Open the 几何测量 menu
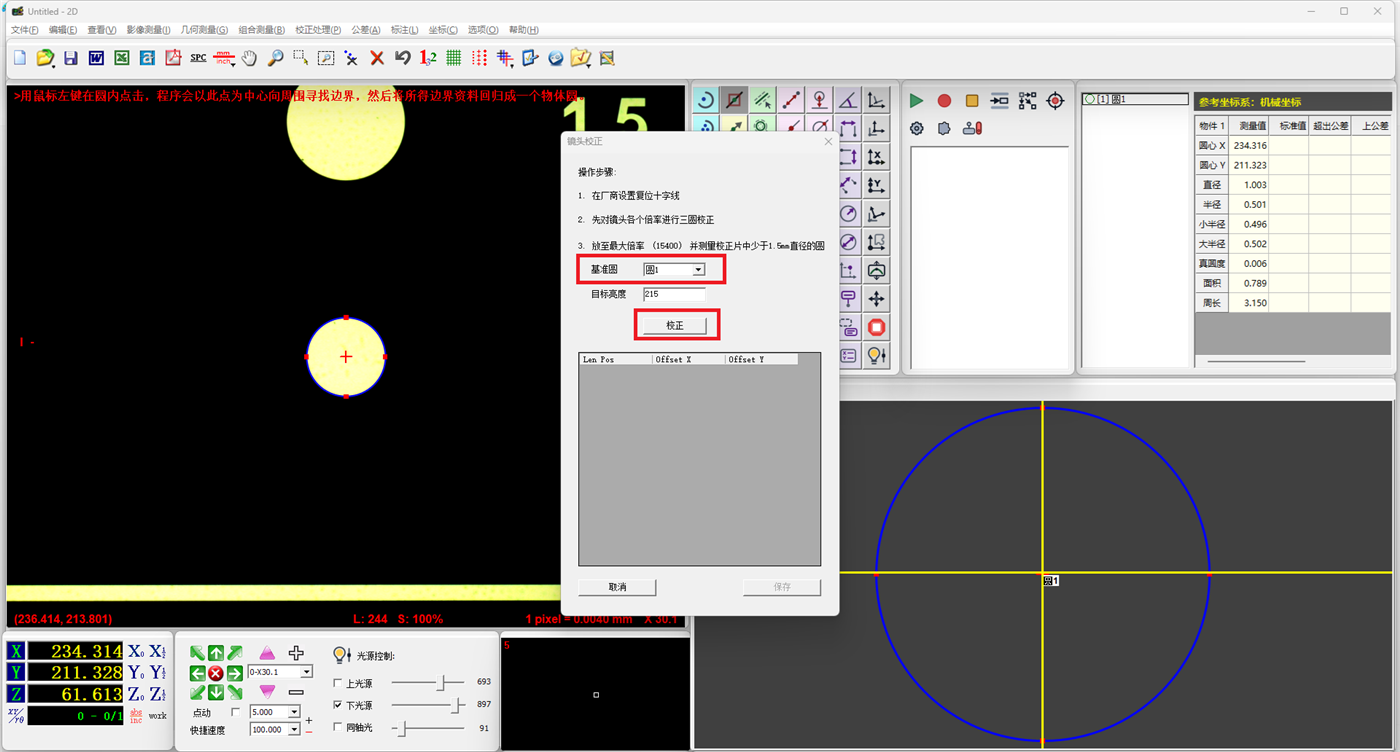1400x752 pixels. (x=204, y=30)
